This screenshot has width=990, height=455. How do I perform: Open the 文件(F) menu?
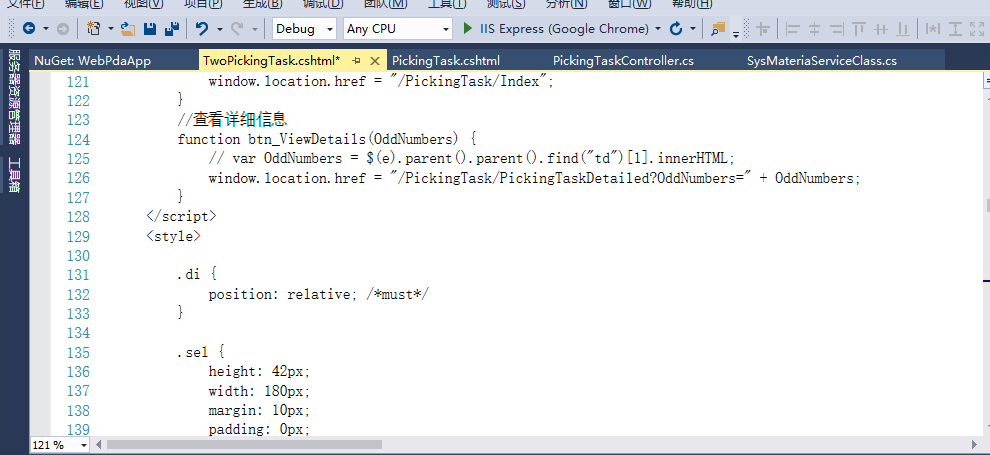click(25, 4)
